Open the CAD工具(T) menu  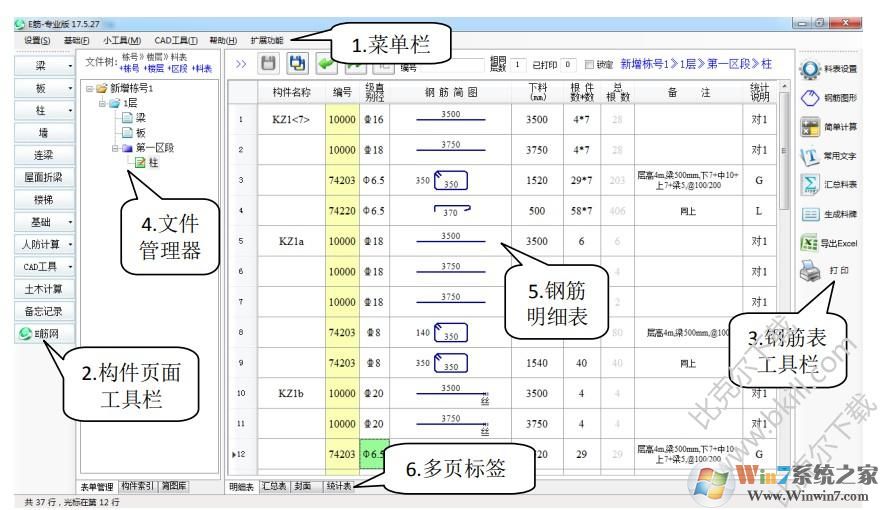point(176,41)
